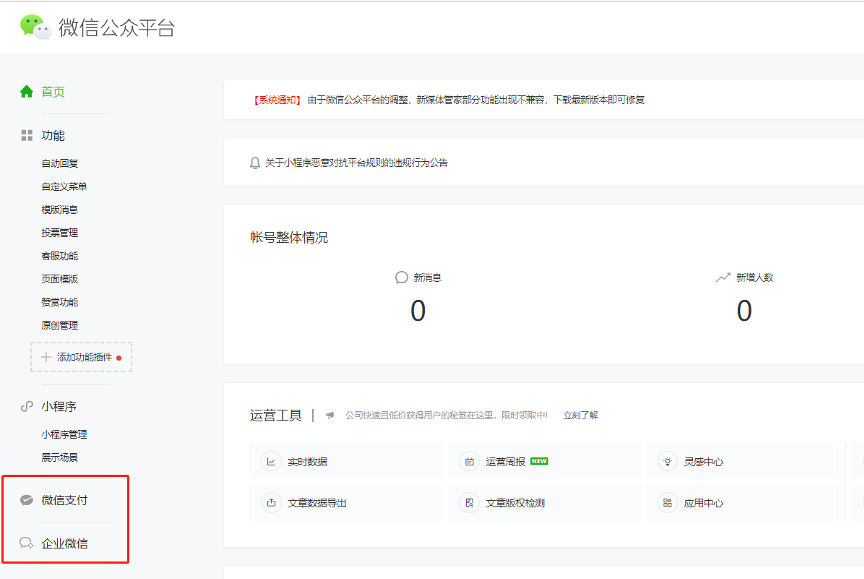This screenshot has height=579, width=864.
Task: Click the 功能 grid icon in sidebar
Action: coord(26,136)
